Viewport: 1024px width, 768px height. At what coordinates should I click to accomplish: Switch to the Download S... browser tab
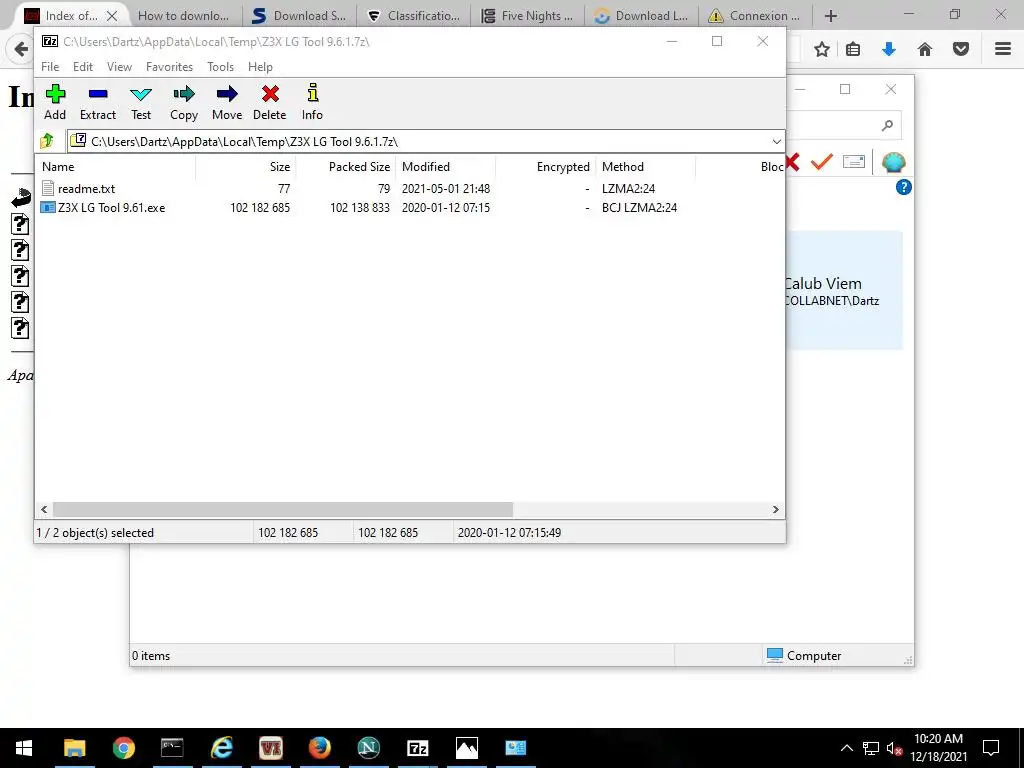pos(299,16)
